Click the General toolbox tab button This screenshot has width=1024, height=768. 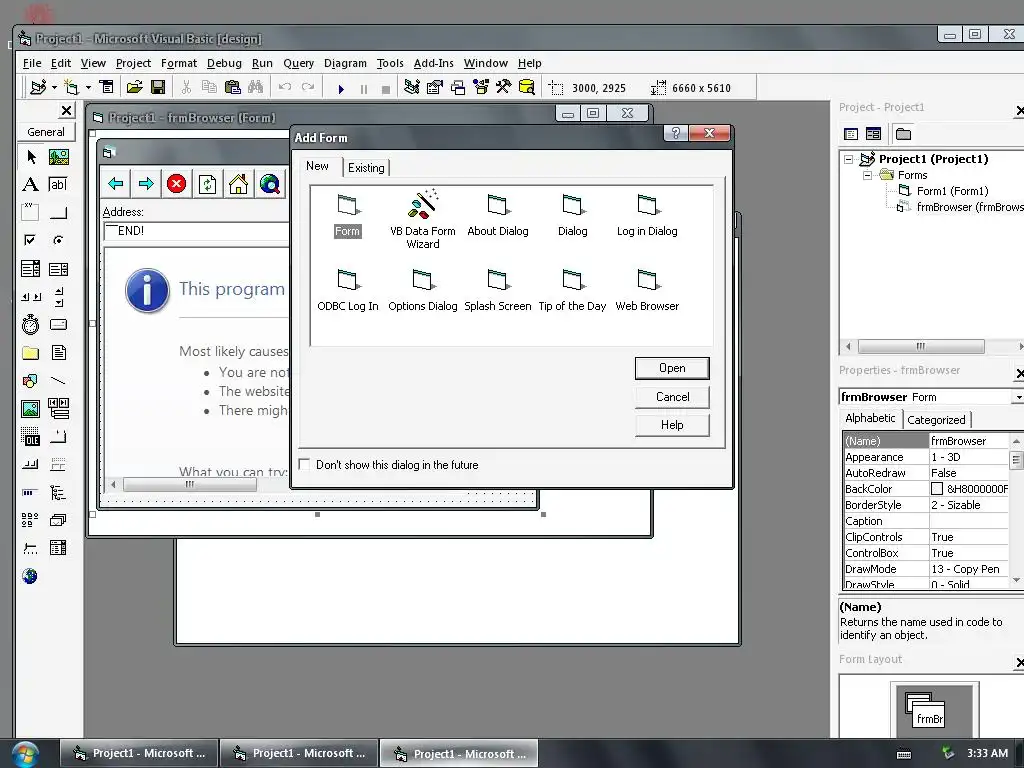click(46, 132)
